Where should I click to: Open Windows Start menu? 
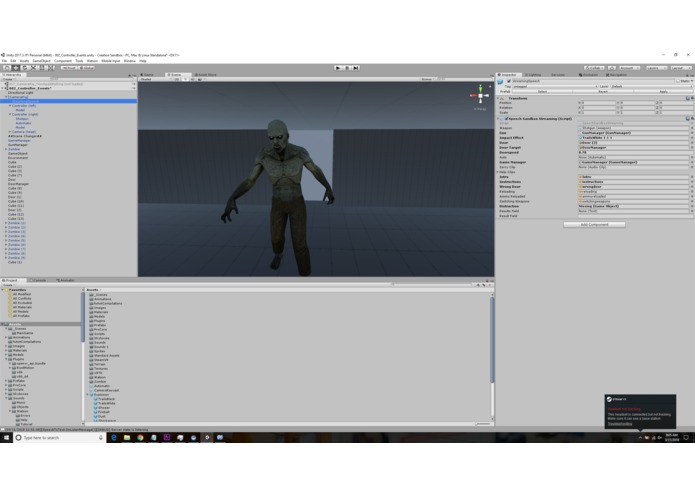click(6, 437)
